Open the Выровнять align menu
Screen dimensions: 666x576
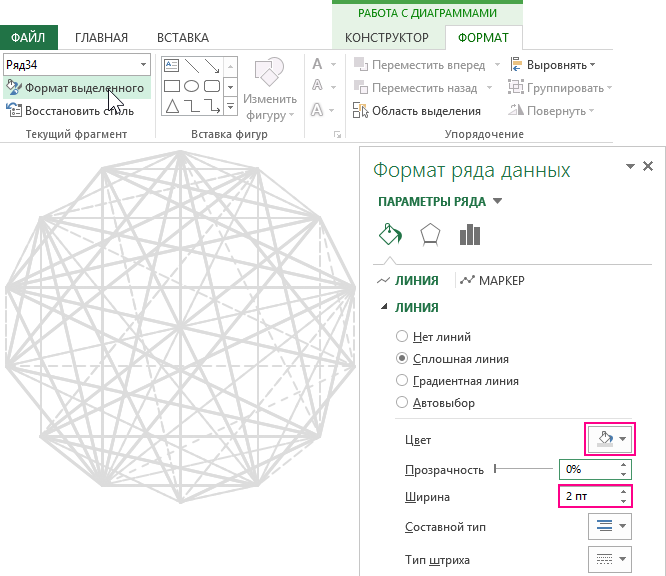click(x=553, y=65)
